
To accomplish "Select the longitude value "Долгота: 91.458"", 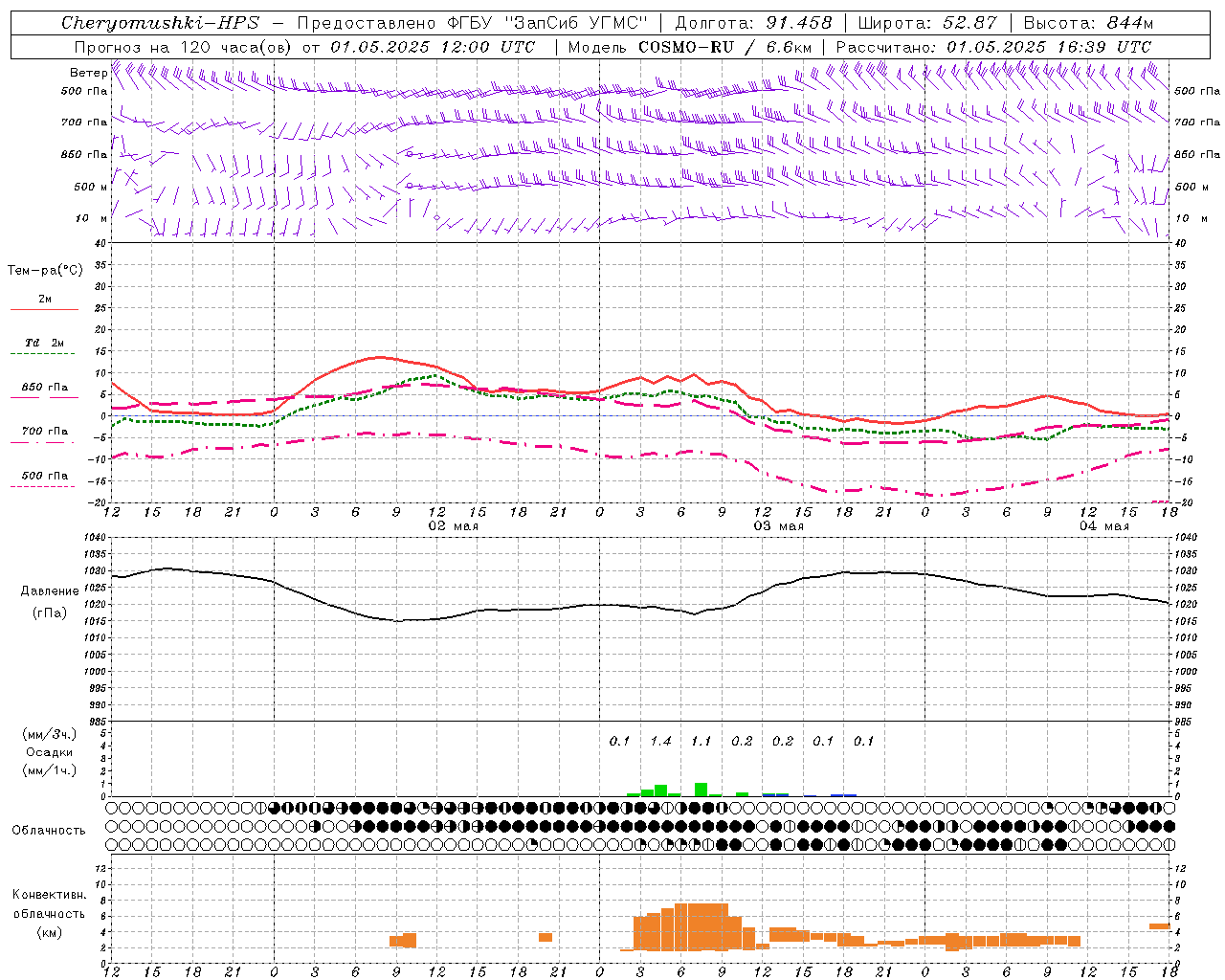I will [753, 23].
